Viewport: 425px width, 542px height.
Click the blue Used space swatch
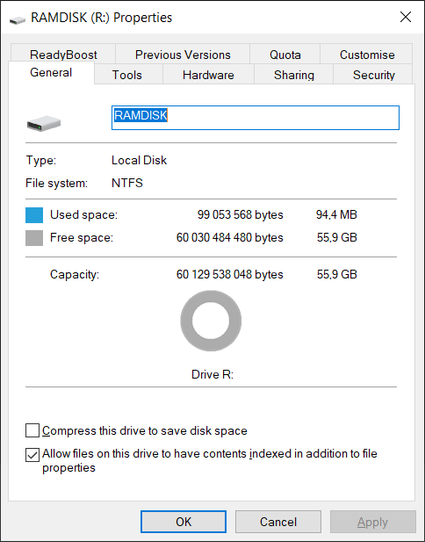[x=34, y=215]
